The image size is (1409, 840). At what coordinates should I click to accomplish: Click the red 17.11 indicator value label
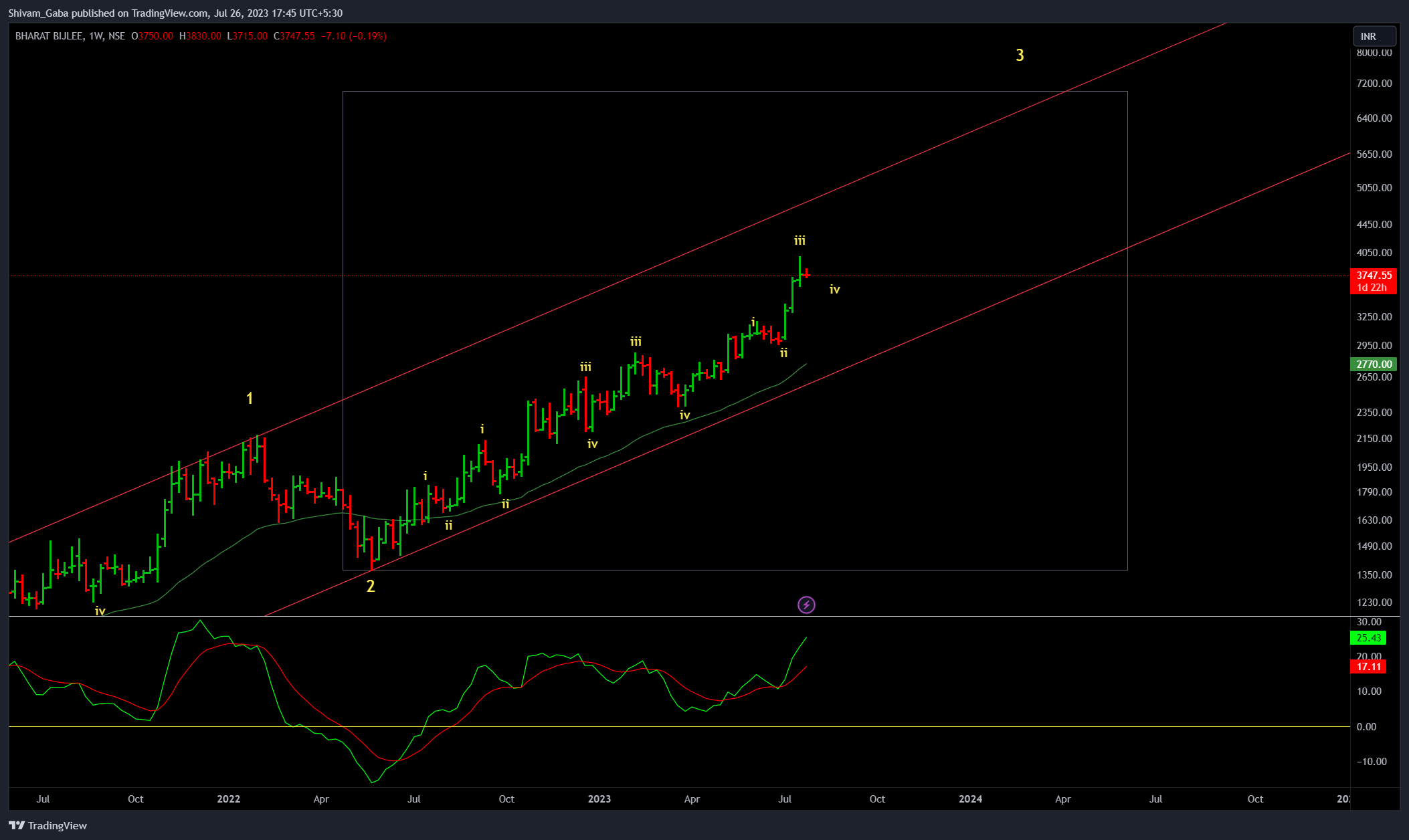click(x=1369, y=666)
